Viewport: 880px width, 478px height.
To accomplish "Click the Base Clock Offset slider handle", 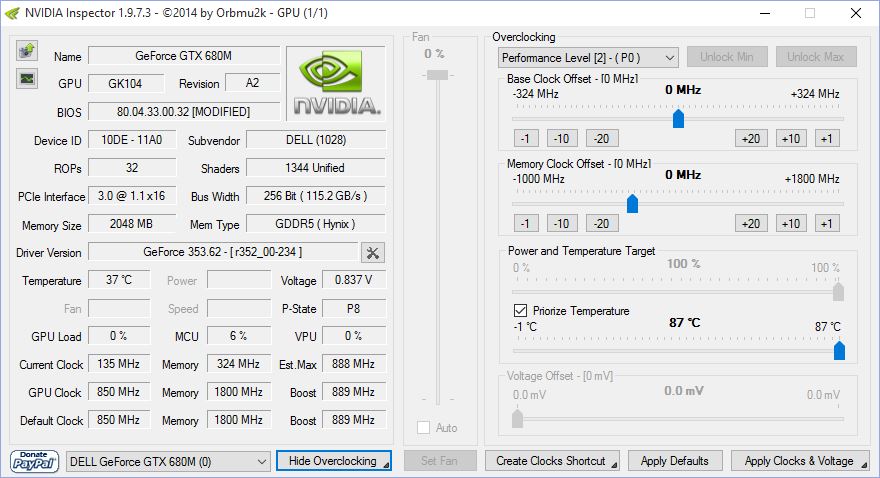I will click(x=679, y=119).
